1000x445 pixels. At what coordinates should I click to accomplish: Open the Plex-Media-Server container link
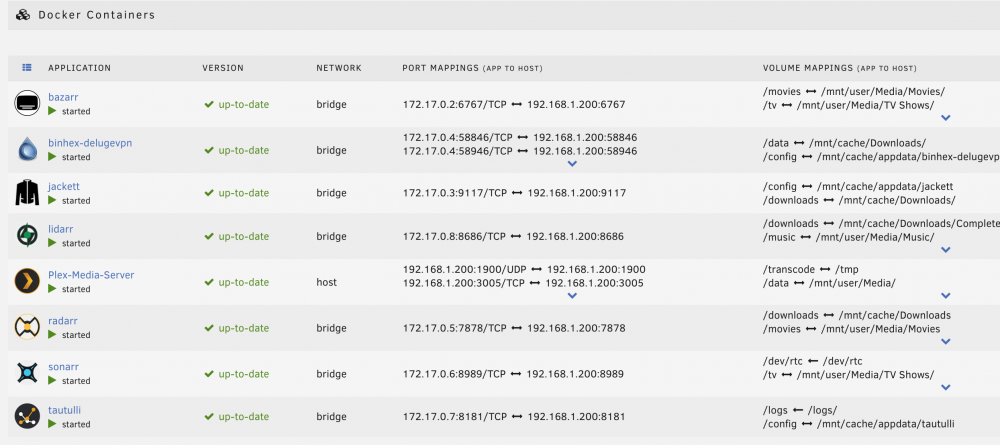(x=91, y=275)
